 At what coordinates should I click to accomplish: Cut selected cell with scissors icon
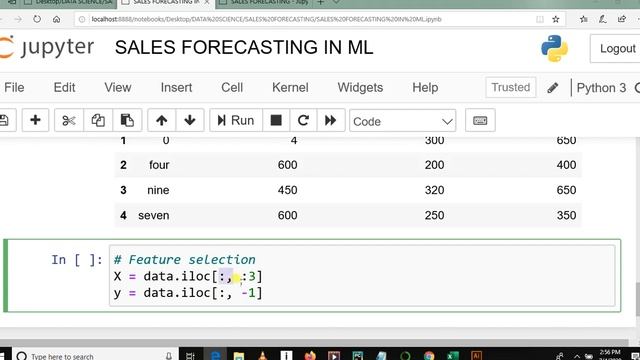69,120
